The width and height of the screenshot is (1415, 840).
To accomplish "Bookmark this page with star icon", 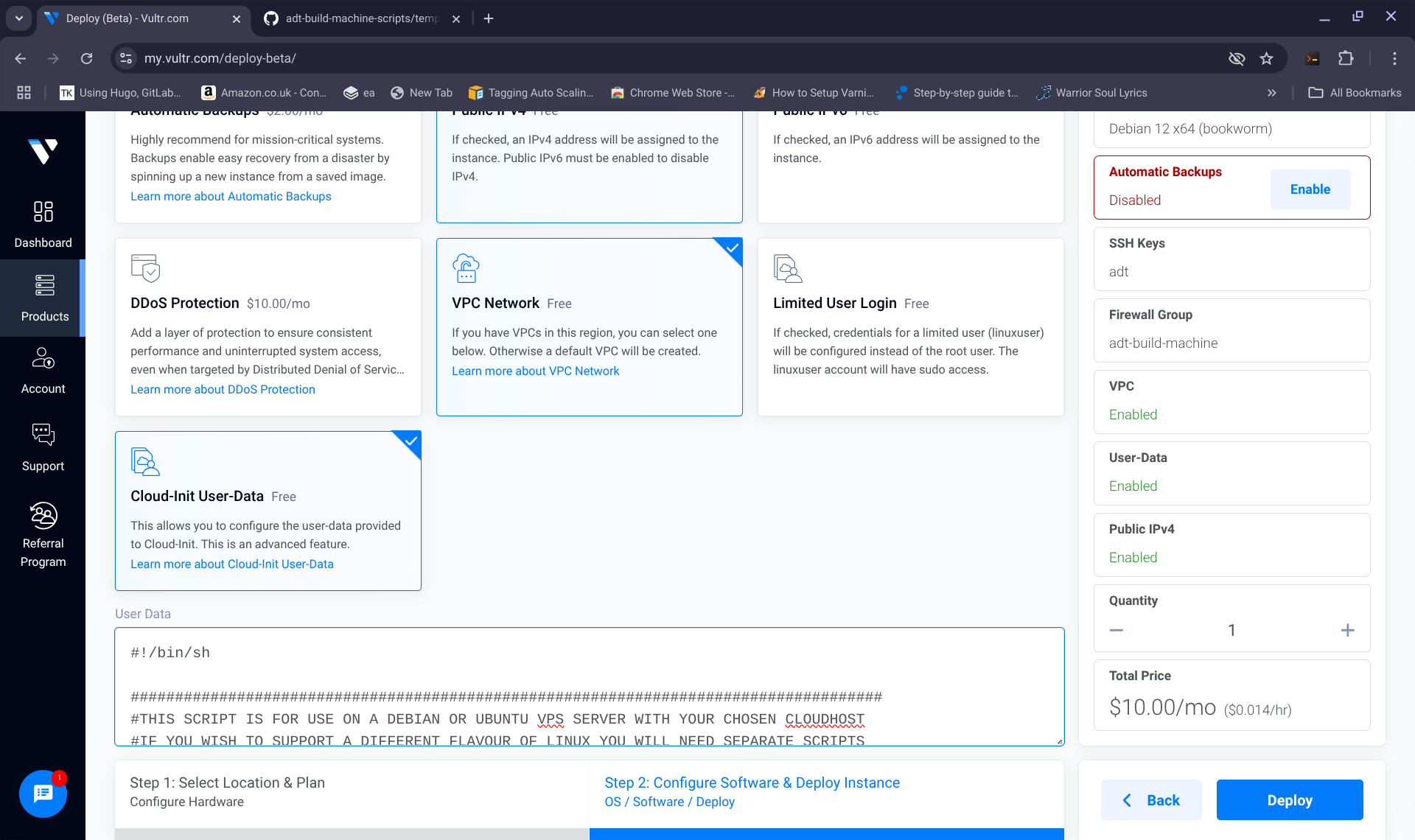I will 1266,58.
